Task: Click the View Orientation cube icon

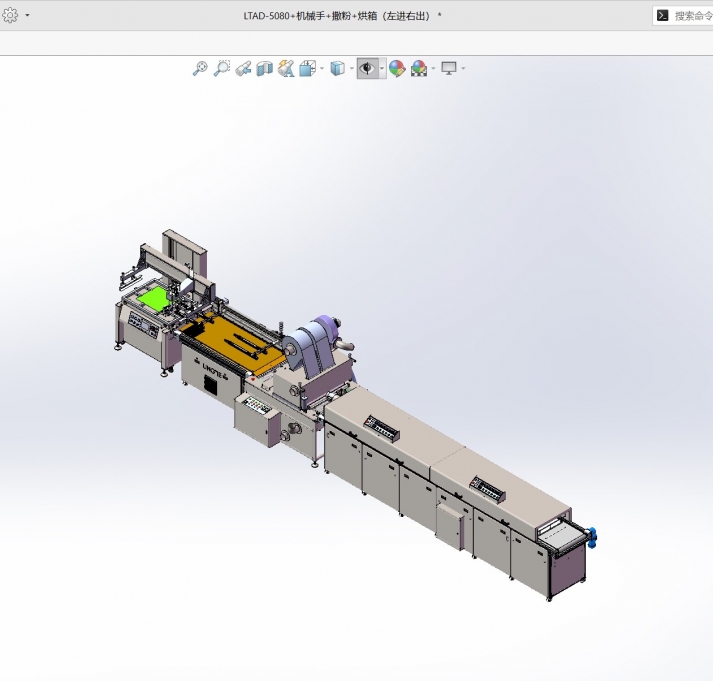Action: 308,69
